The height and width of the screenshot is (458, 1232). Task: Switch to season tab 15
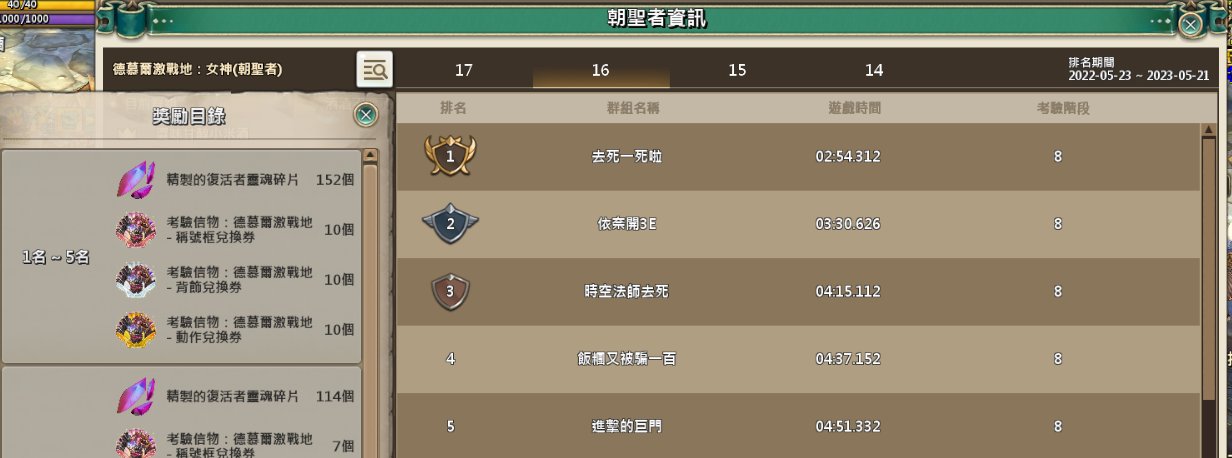(737, 70)
